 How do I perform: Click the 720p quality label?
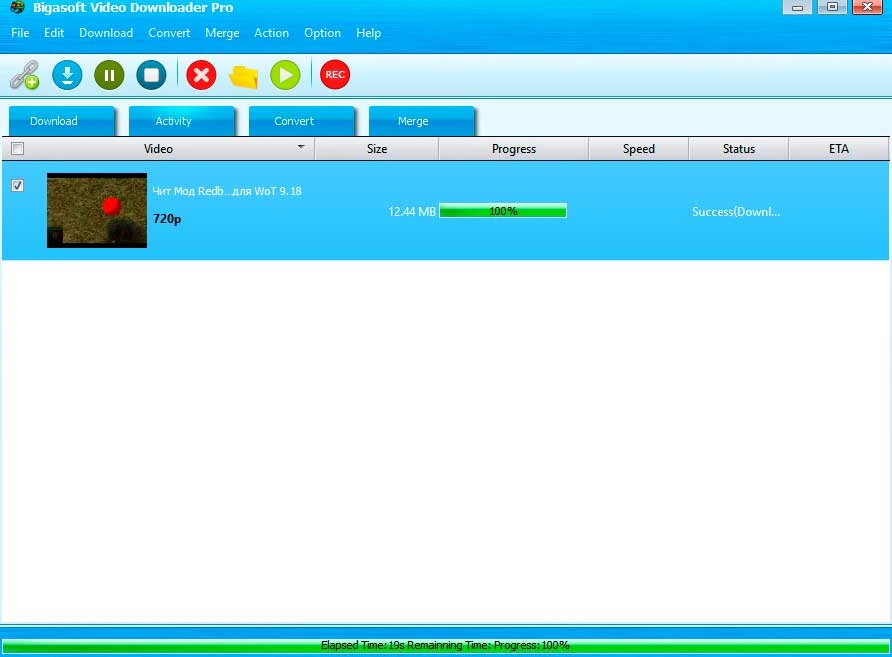click(x=167, y=218)
